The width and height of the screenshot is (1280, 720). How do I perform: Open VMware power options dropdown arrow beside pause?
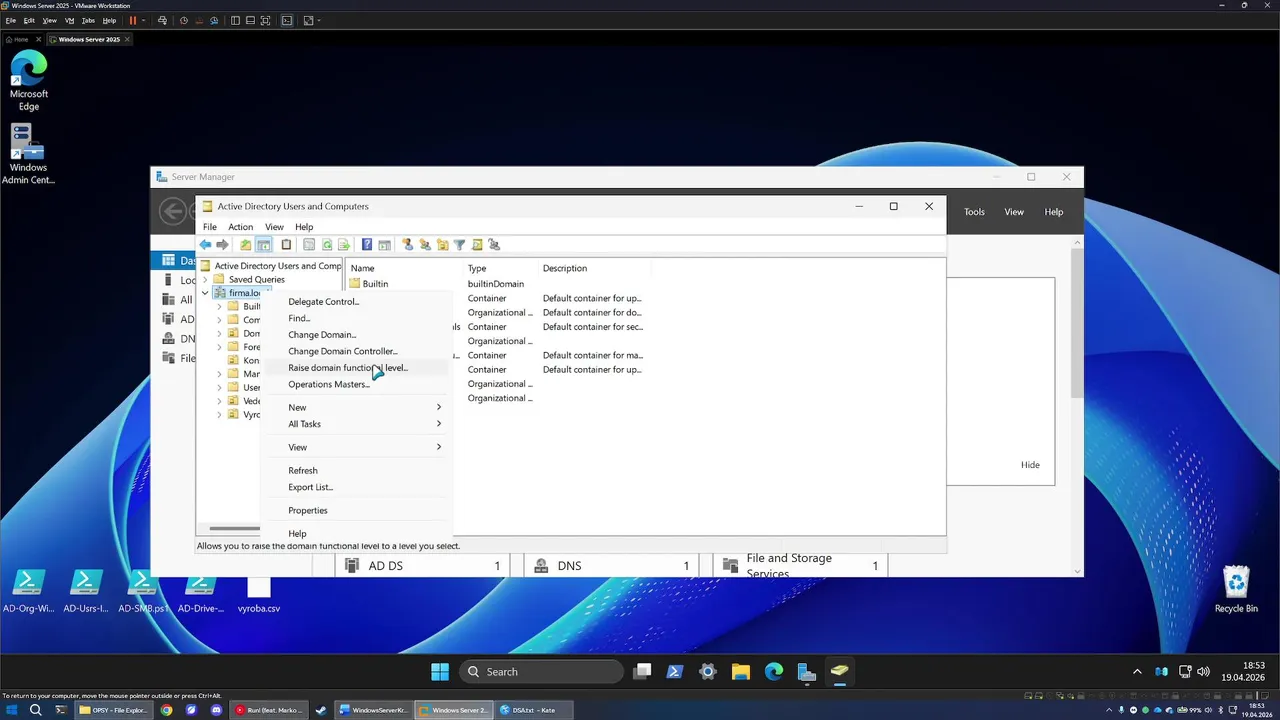pos(144,20)
